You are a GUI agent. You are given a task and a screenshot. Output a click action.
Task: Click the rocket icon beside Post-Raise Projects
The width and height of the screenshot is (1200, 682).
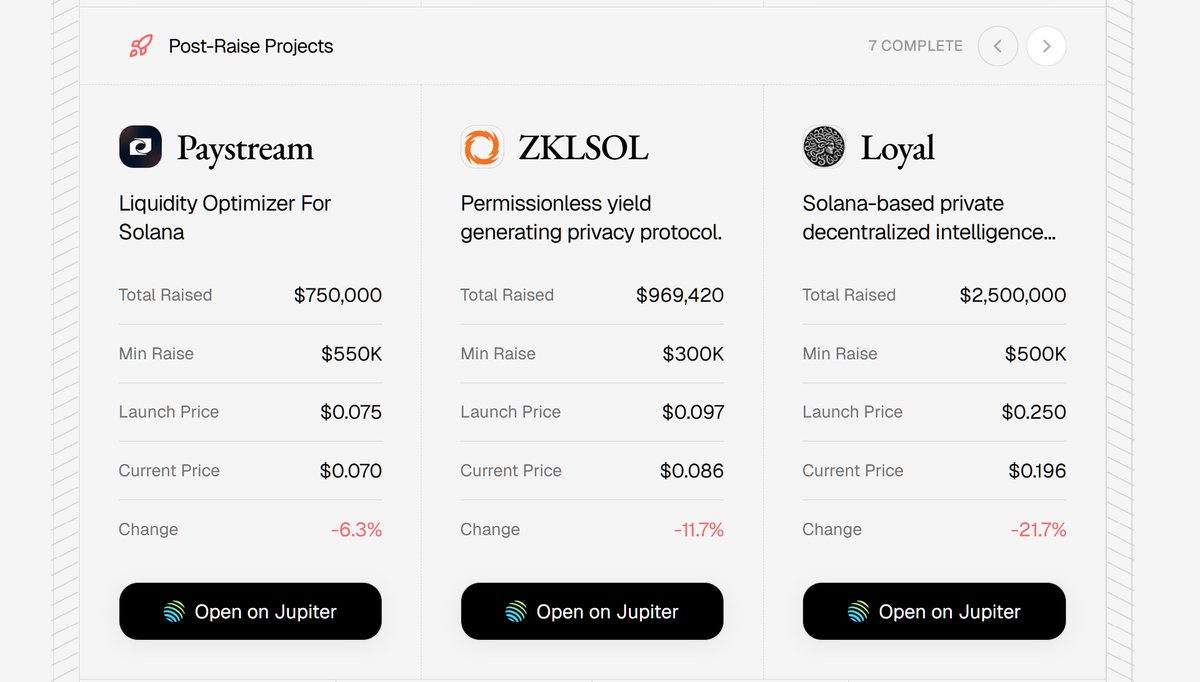click(140, 46)
